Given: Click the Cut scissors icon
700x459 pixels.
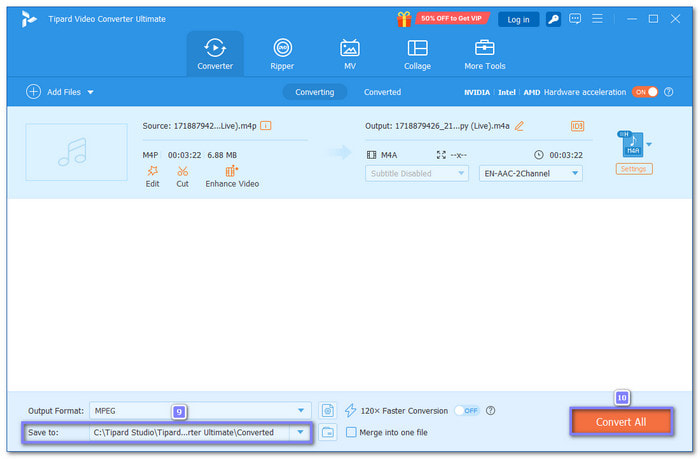Looking at the screenshot, I should (x=182, y=172).
